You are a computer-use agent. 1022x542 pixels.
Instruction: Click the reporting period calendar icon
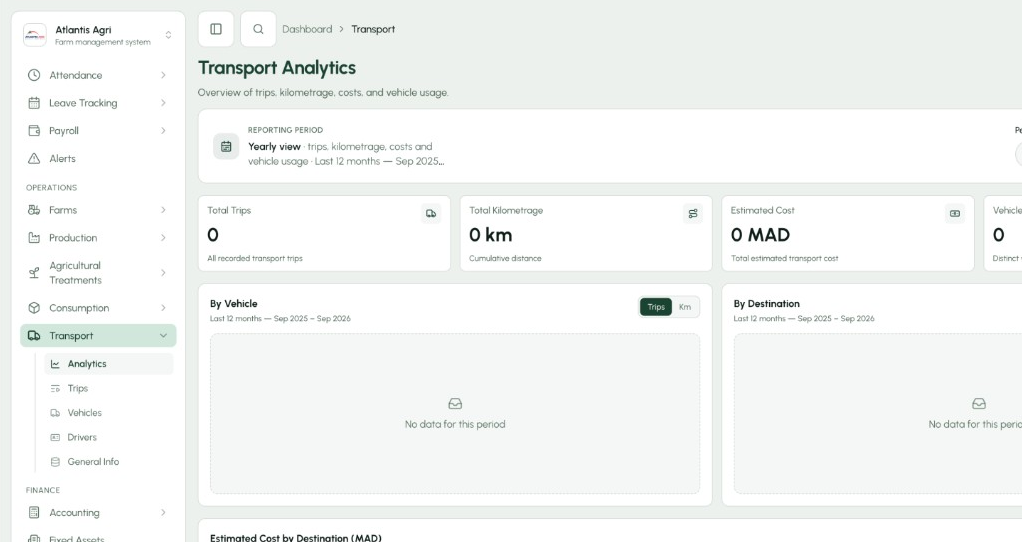226,147
